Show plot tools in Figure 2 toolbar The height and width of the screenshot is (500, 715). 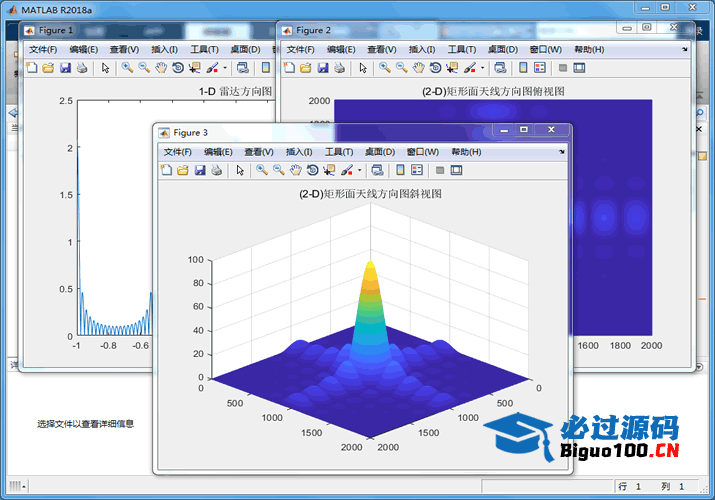tap(579, 68)
